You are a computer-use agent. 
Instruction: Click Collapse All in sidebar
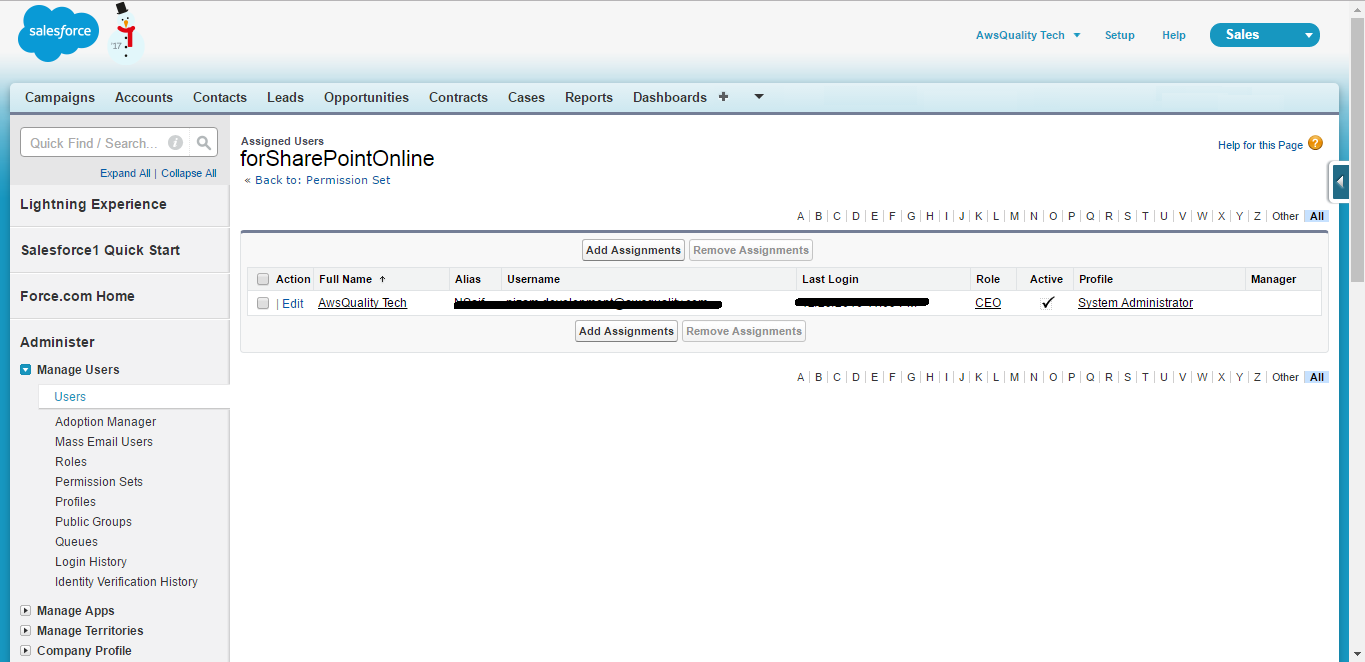coord(189,173)
